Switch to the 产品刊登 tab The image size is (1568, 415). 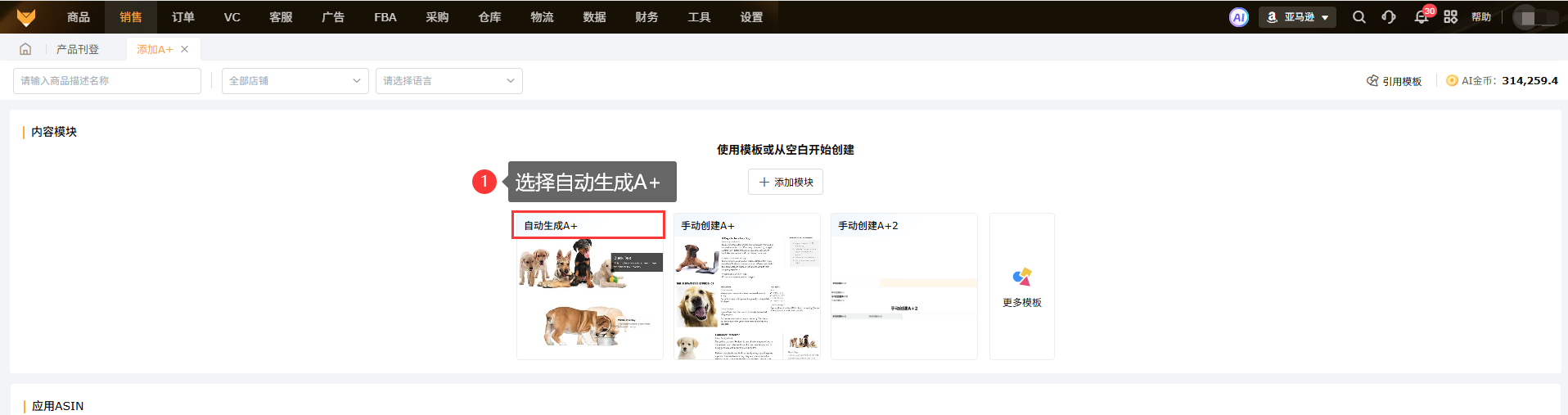pos(78,49)
